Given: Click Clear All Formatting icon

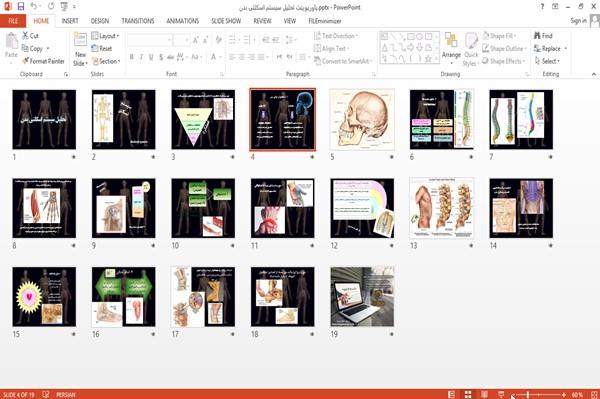Looking at the screenshot, I should point(218,40).
